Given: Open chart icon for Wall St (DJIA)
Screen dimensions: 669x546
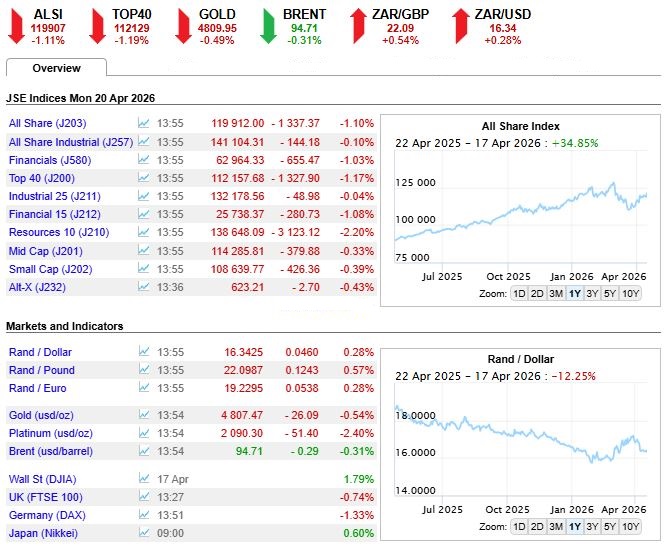Looking at the screenshot, I should pos(144,479).
